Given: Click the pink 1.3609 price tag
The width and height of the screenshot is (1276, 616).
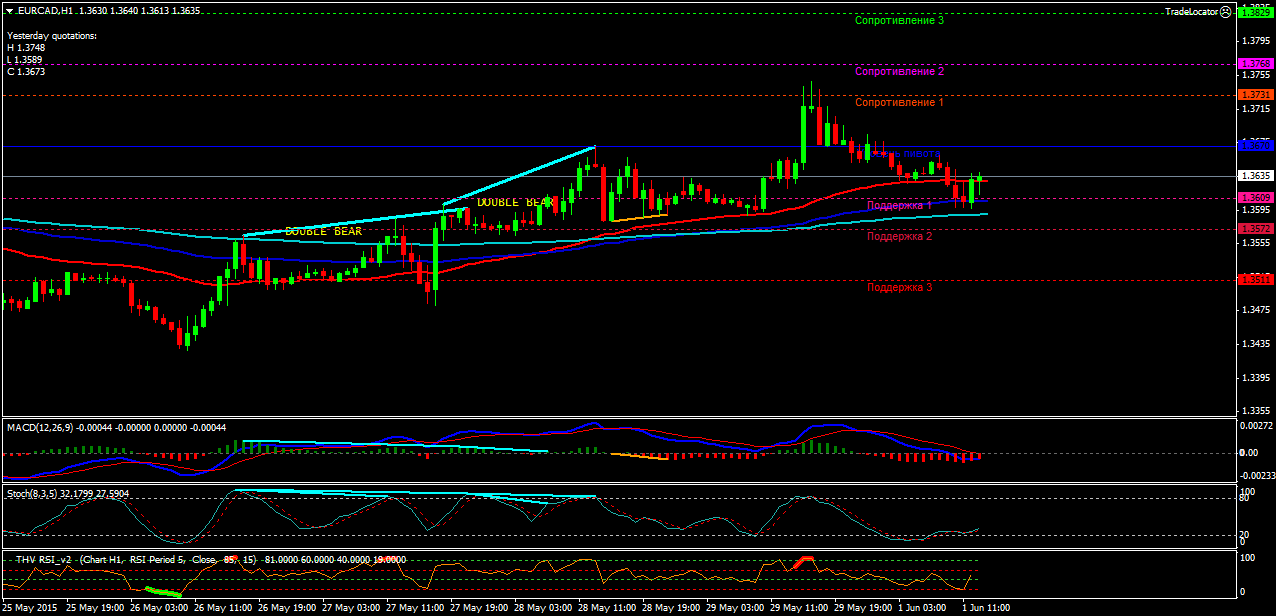Looking at the screenshot, I should click(x=1256, y=198).
